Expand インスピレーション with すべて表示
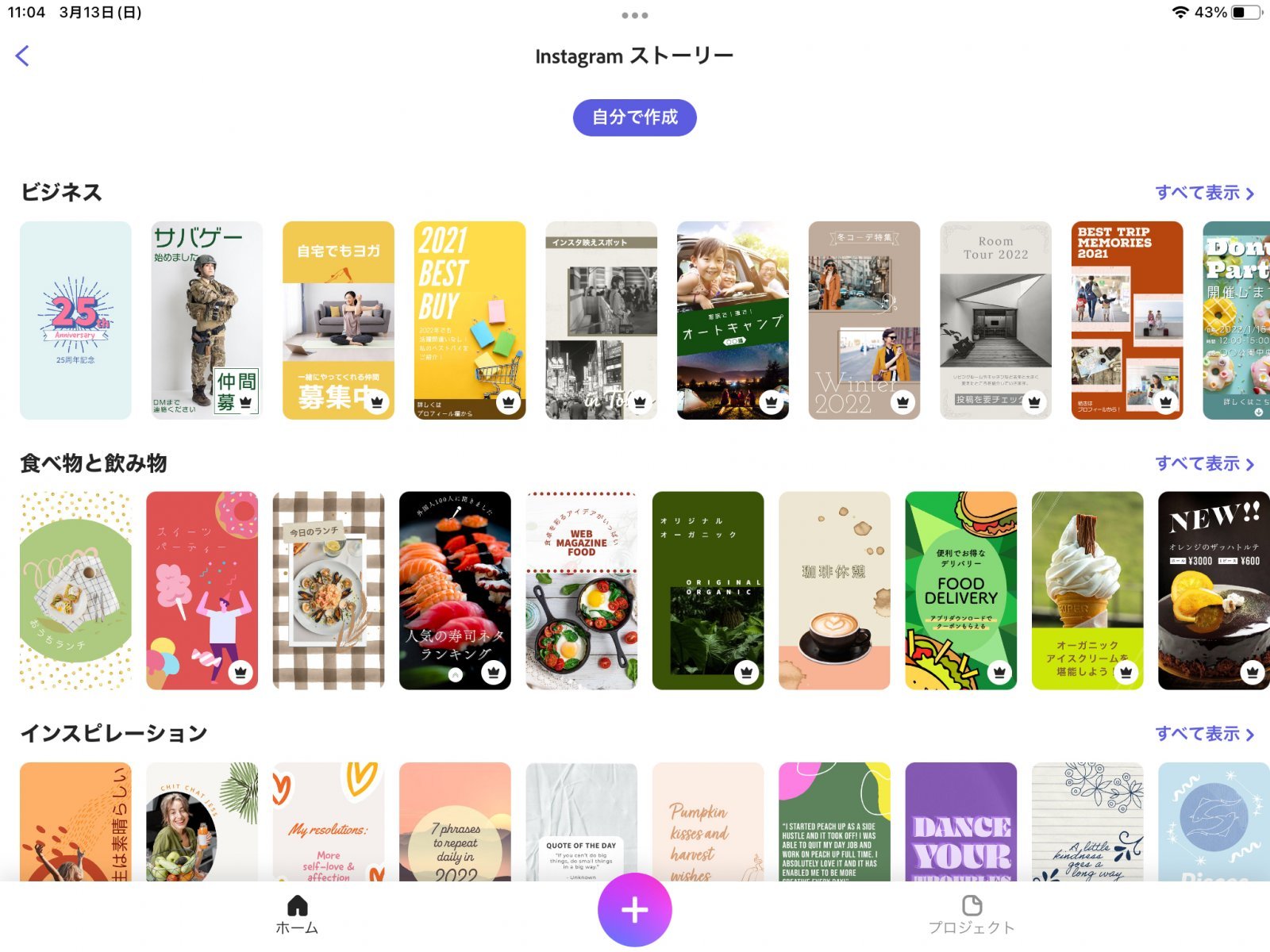 [x=1204, y=734]
